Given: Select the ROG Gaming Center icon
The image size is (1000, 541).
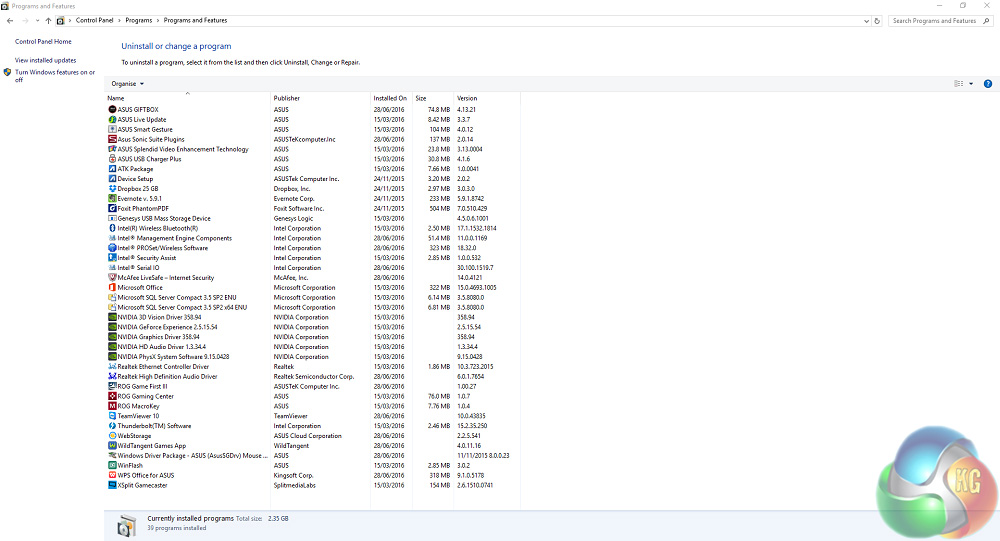Looking at the screenshot, I should pos(112,396).
